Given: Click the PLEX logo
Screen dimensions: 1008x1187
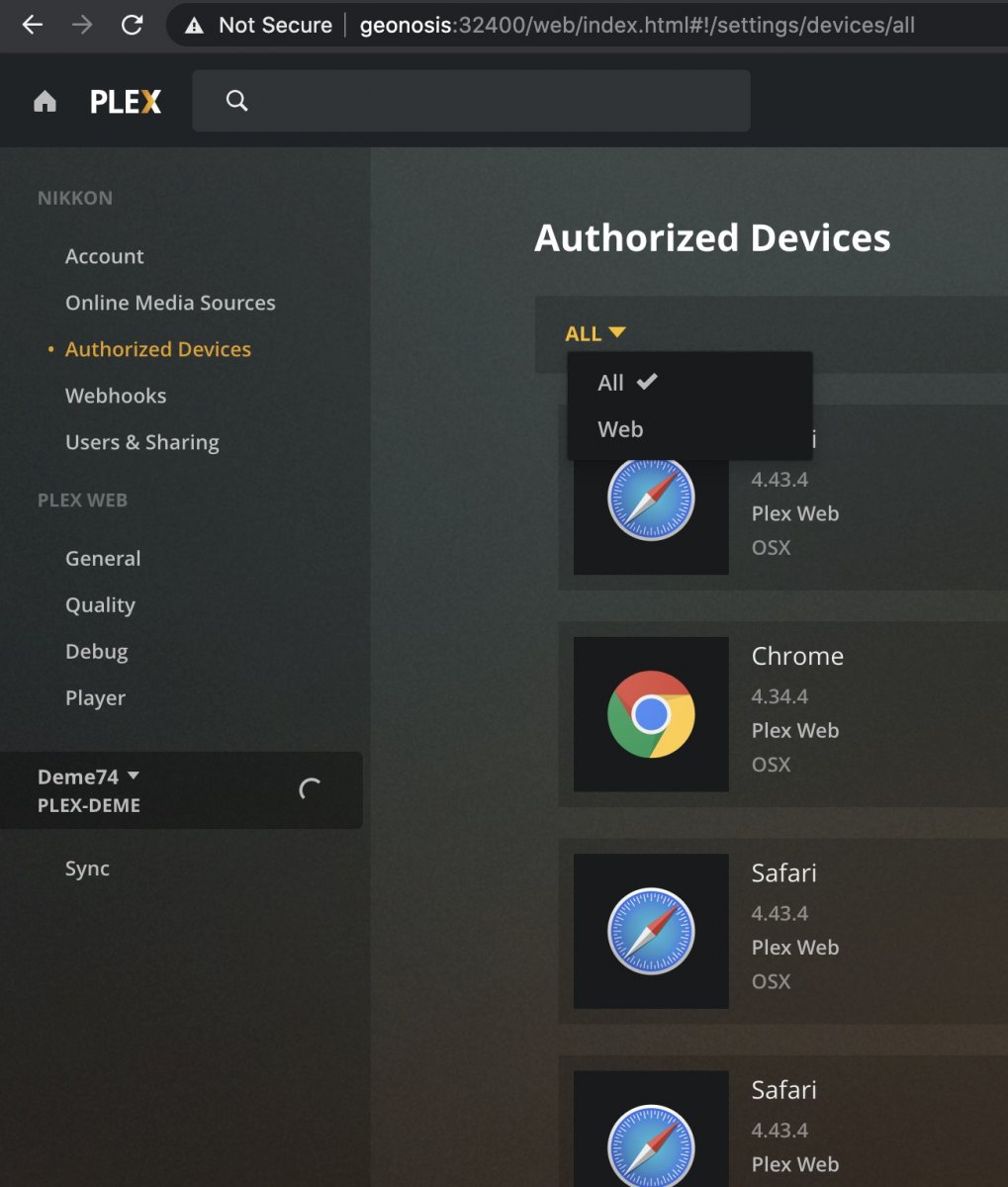Looking at the screenshot, I should coord(126,102).
